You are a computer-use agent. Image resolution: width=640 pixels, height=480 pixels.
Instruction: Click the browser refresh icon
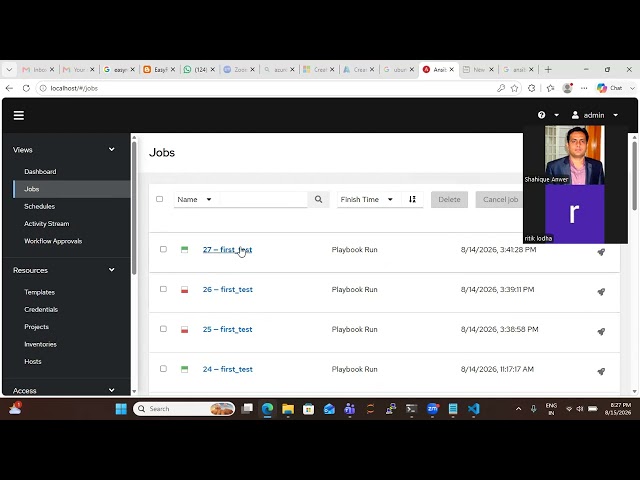(x=26, y=88)
